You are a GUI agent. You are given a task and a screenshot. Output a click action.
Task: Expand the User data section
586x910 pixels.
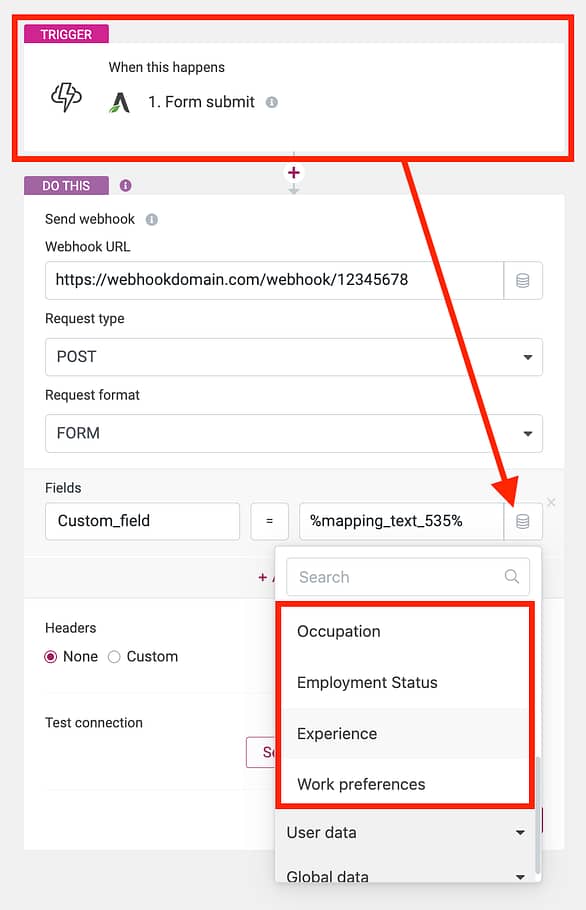click(x=406, y=832)
